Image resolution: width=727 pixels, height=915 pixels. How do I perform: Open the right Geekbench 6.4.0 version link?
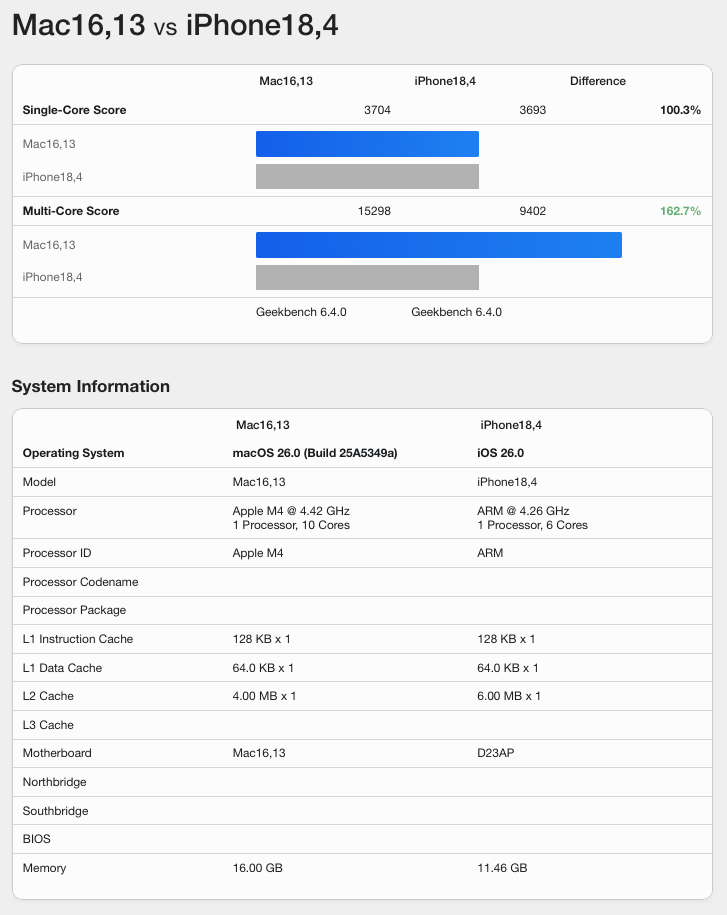[456, 312]
